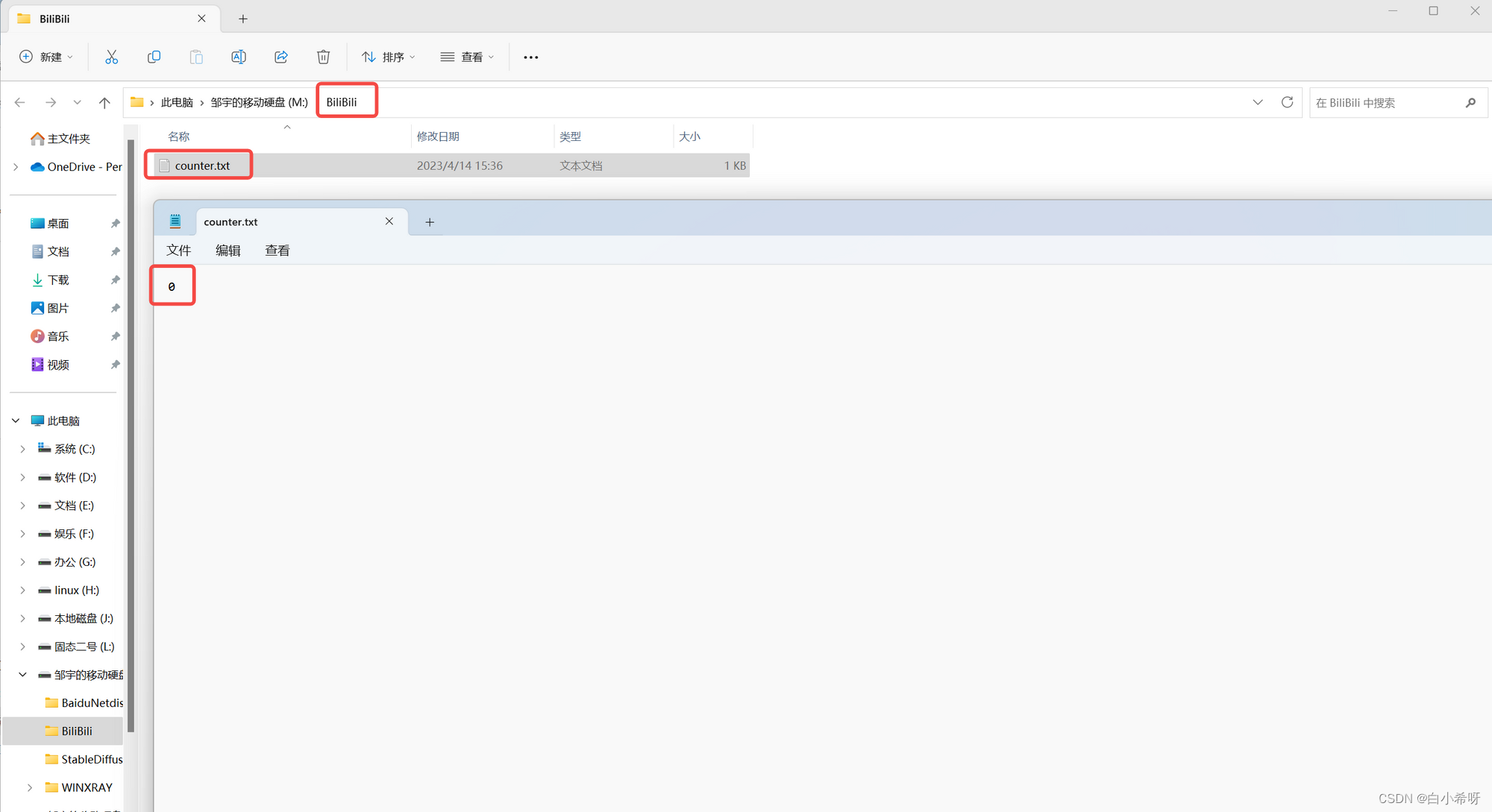Open Notepad 文件 menu
This screenshot has width=1492, height=812.
(x=179, y=251)
